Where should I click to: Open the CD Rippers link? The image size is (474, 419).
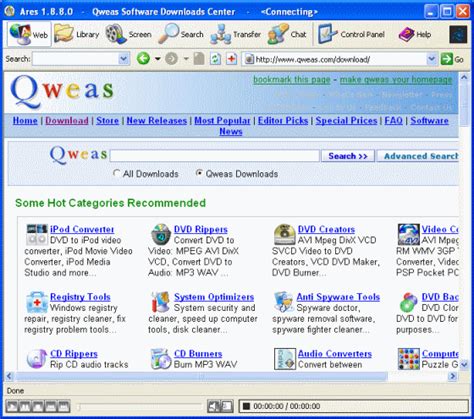(x=74, y=353)
